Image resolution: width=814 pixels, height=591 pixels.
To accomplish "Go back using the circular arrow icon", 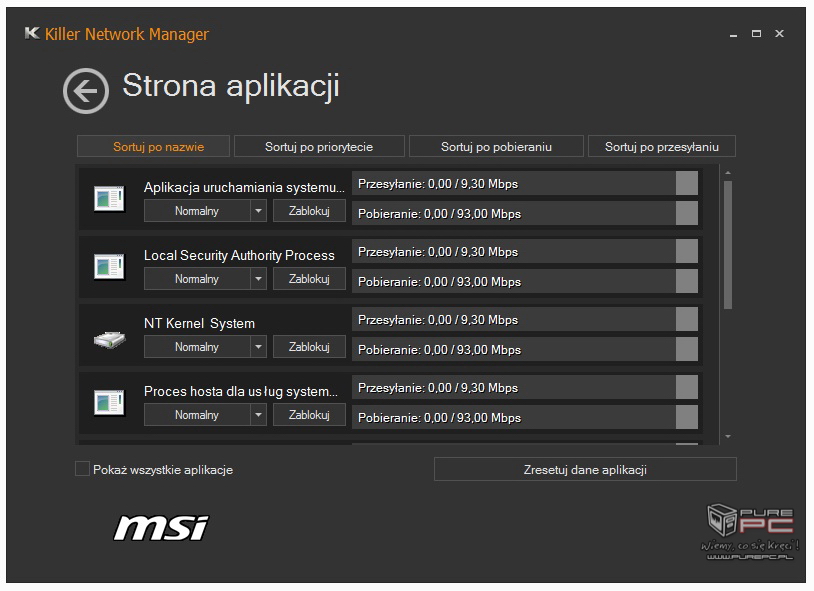I will click(86, 91).
